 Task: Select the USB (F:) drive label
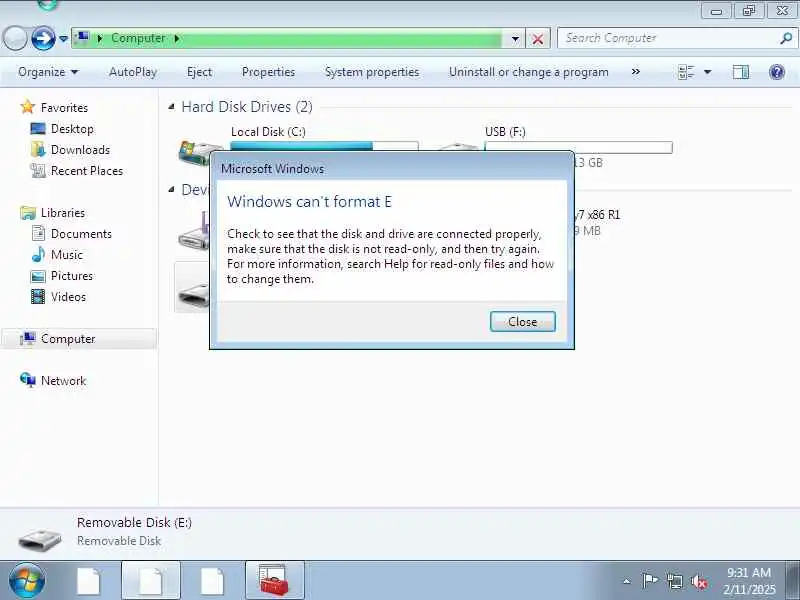tap(505, 132)
